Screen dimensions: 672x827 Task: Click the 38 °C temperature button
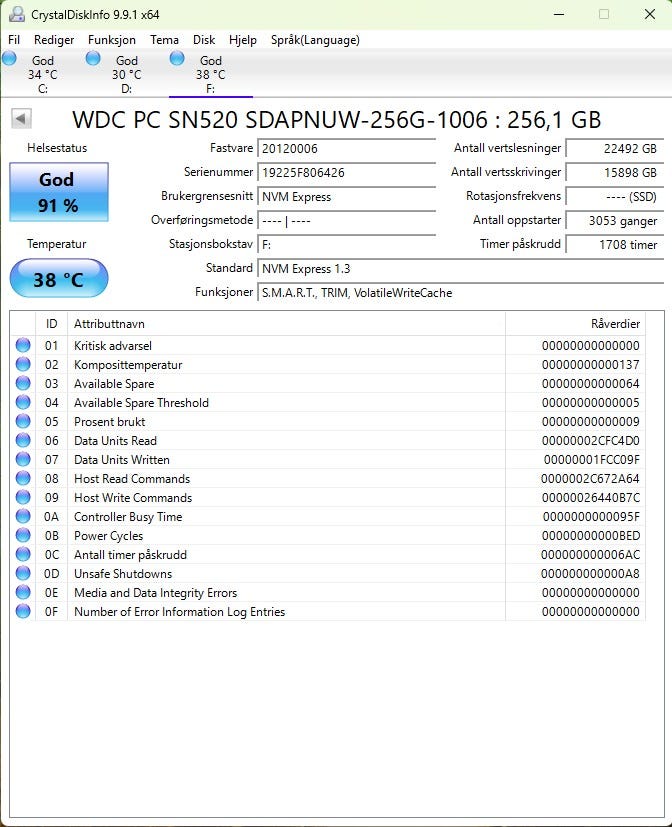(59, 278)
